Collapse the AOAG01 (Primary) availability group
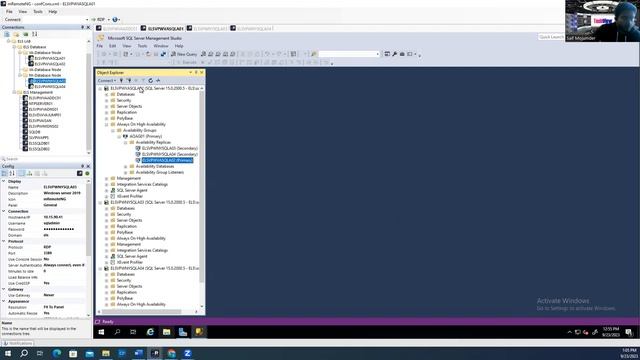The height and width of the screenshot is (360, 640). [120, 136]
